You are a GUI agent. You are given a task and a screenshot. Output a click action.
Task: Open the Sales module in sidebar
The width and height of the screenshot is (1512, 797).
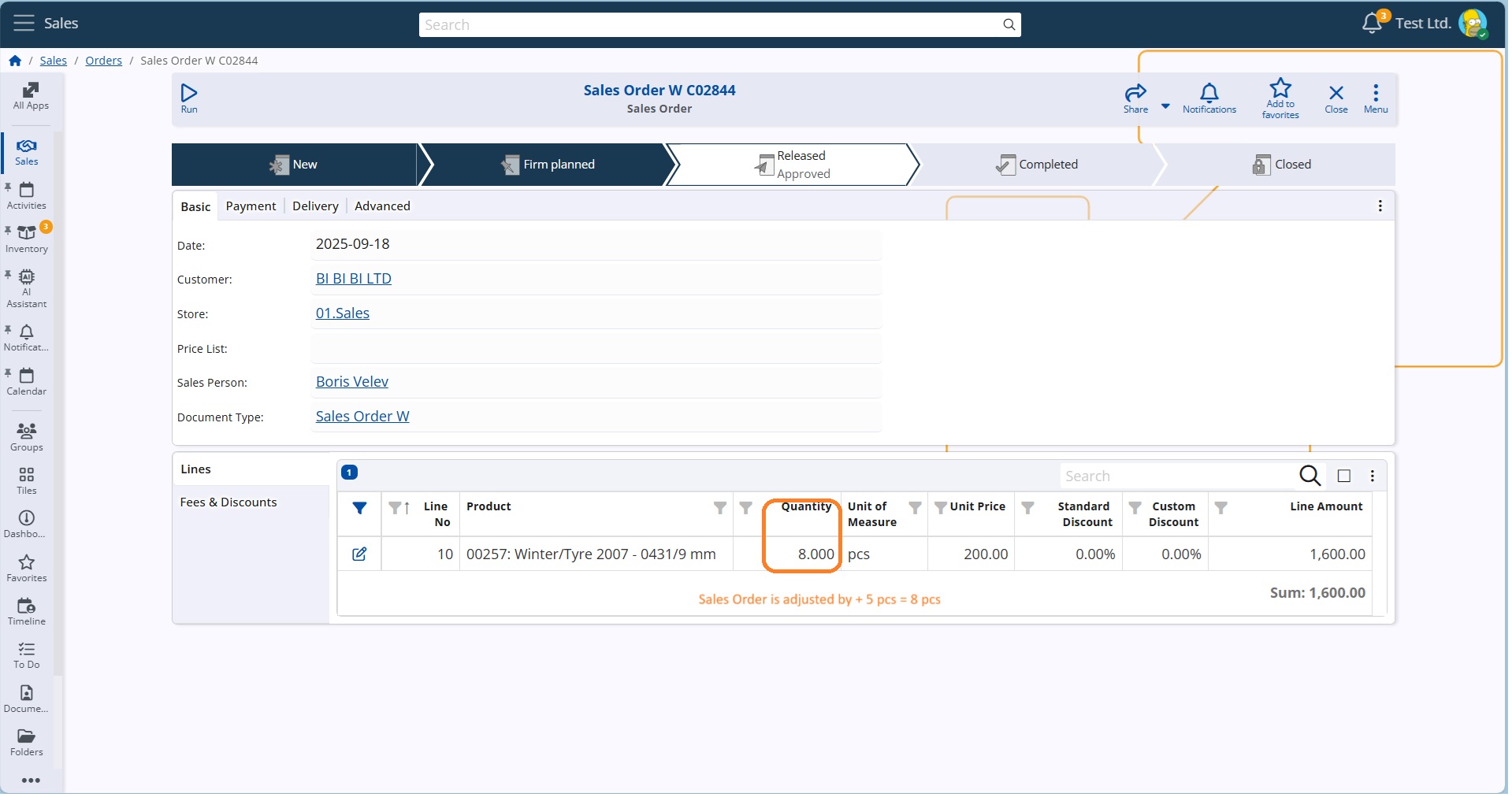[27, 153]
